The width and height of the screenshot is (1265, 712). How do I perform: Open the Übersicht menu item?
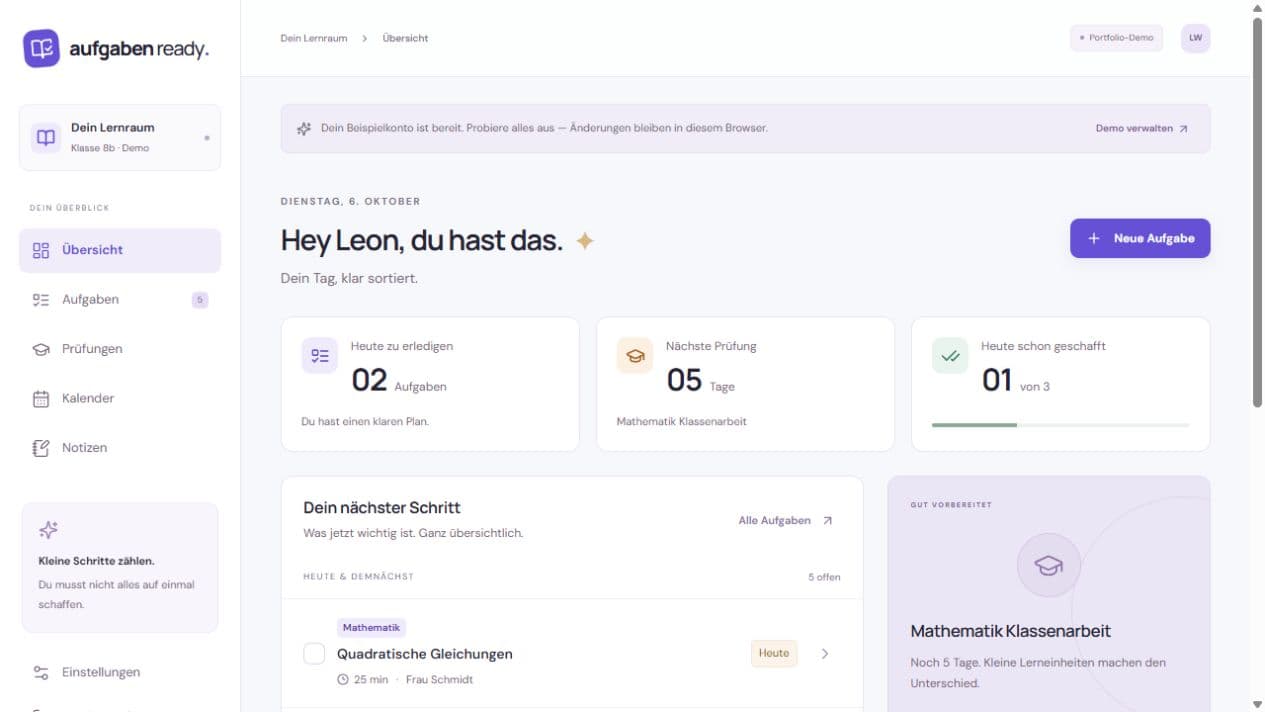click(120, 250)
